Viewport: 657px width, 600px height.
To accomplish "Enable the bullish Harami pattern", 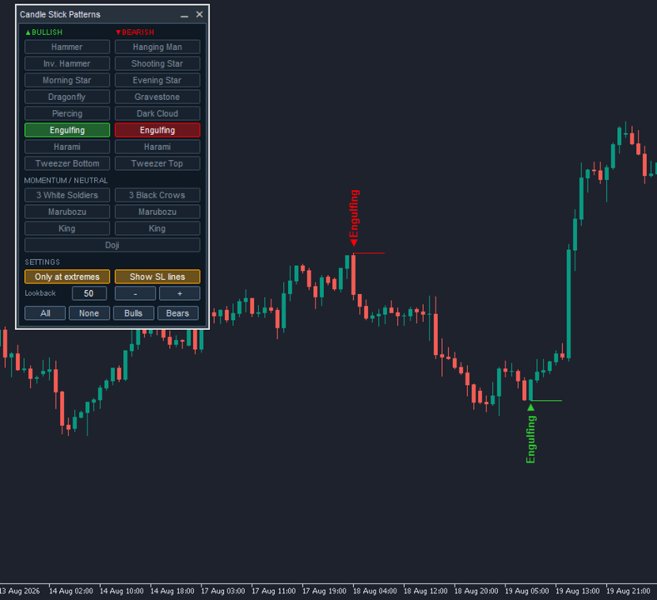I will click(67, 147).
